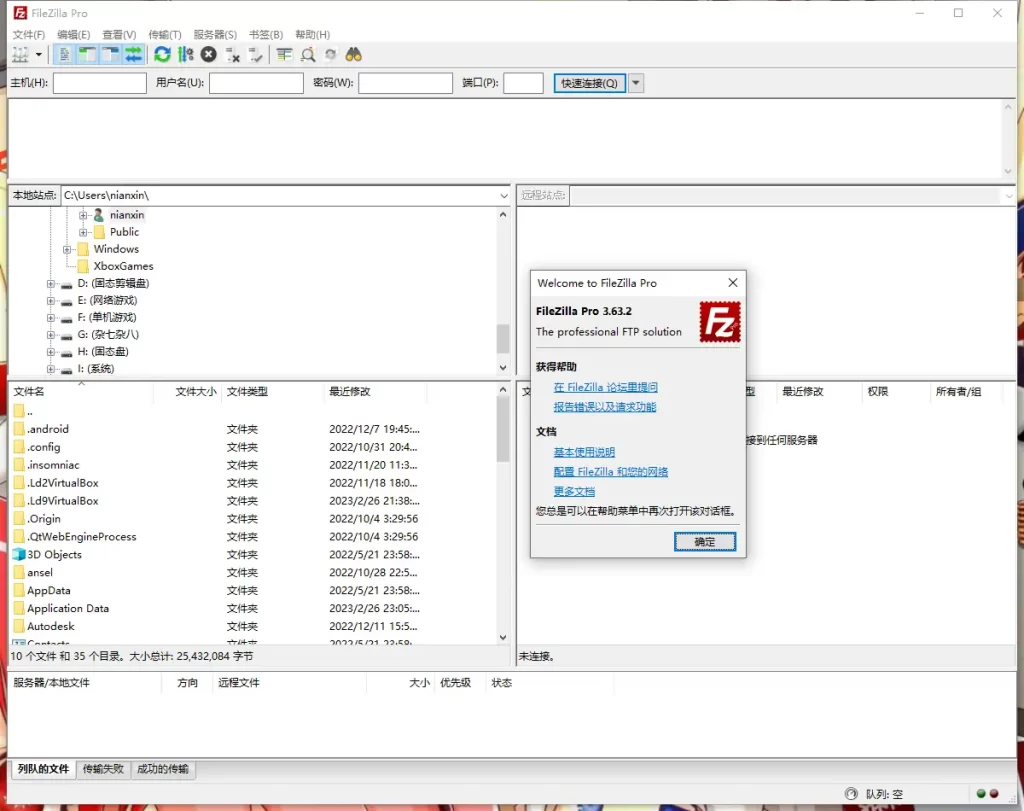
Task: Click the .android folder icon
Action: click(19, 429)
